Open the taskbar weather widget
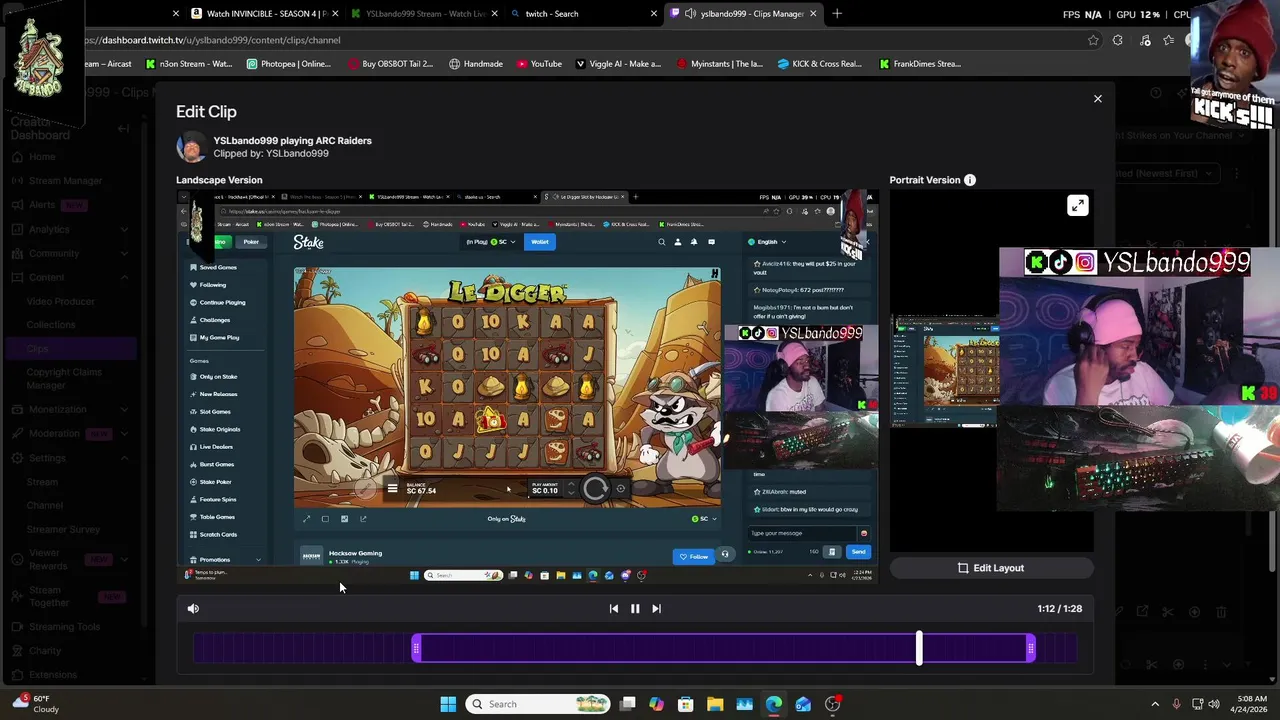The width and height of the screenshot is (1280, 720). pos(35,704)
